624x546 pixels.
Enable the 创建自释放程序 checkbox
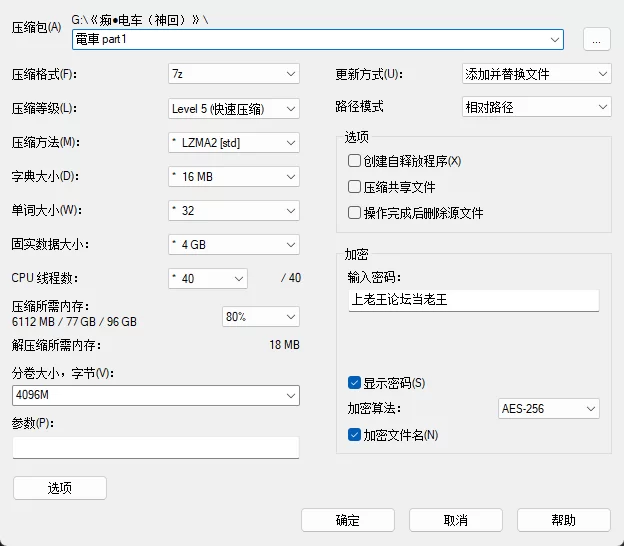click(x=354, y=161)
